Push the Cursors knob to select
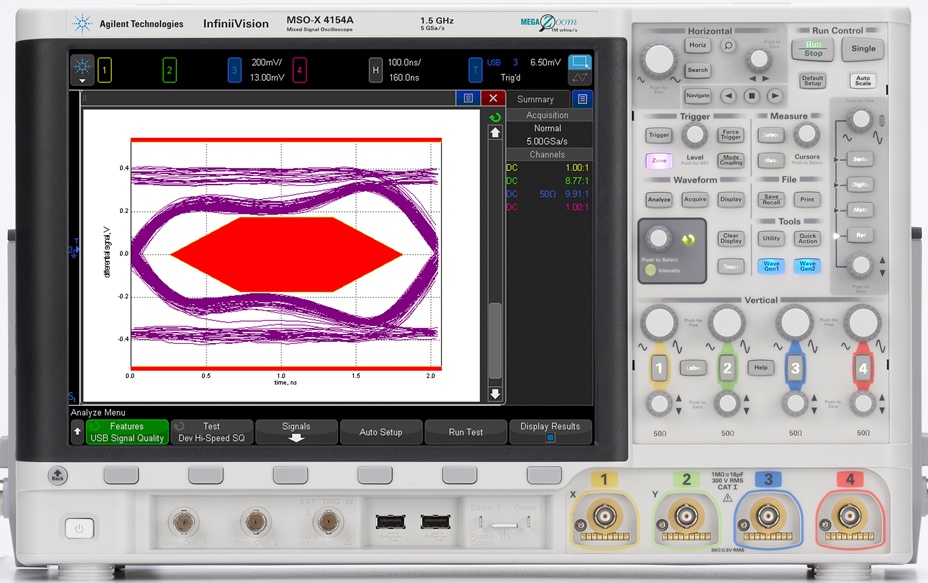 tap(806, 135)
